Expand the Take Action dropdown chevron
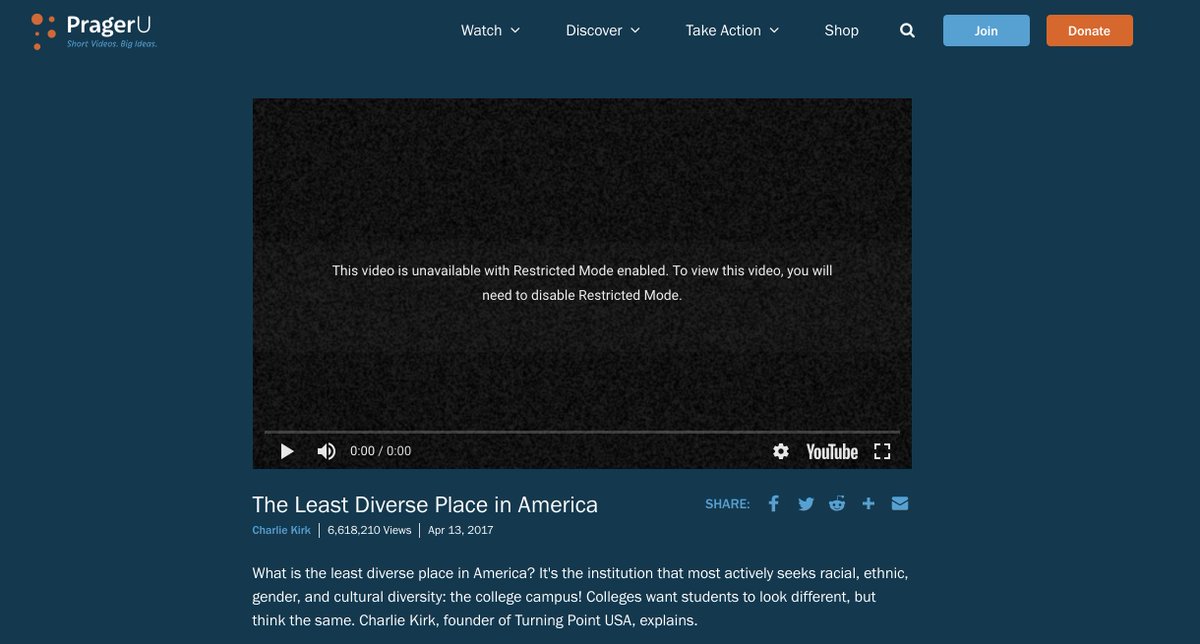The width and height of the screenshot is (1200, 644). click(x=773, y=31)
